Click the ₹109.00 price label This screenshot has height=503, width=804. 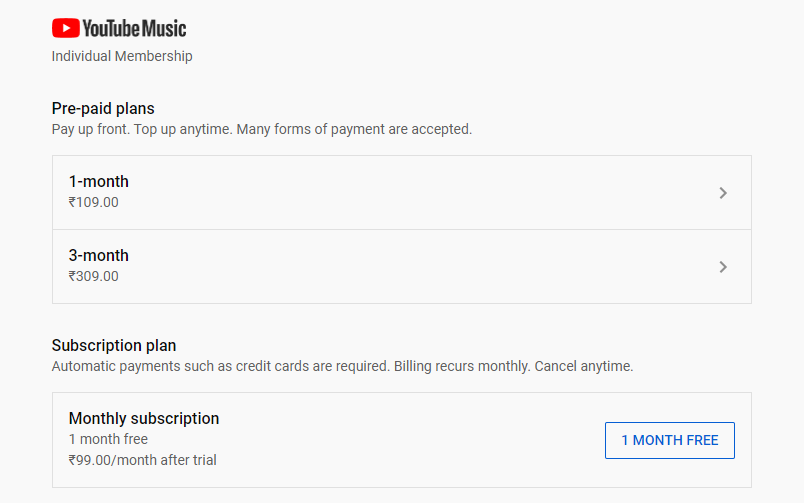[x=94, y=202]
